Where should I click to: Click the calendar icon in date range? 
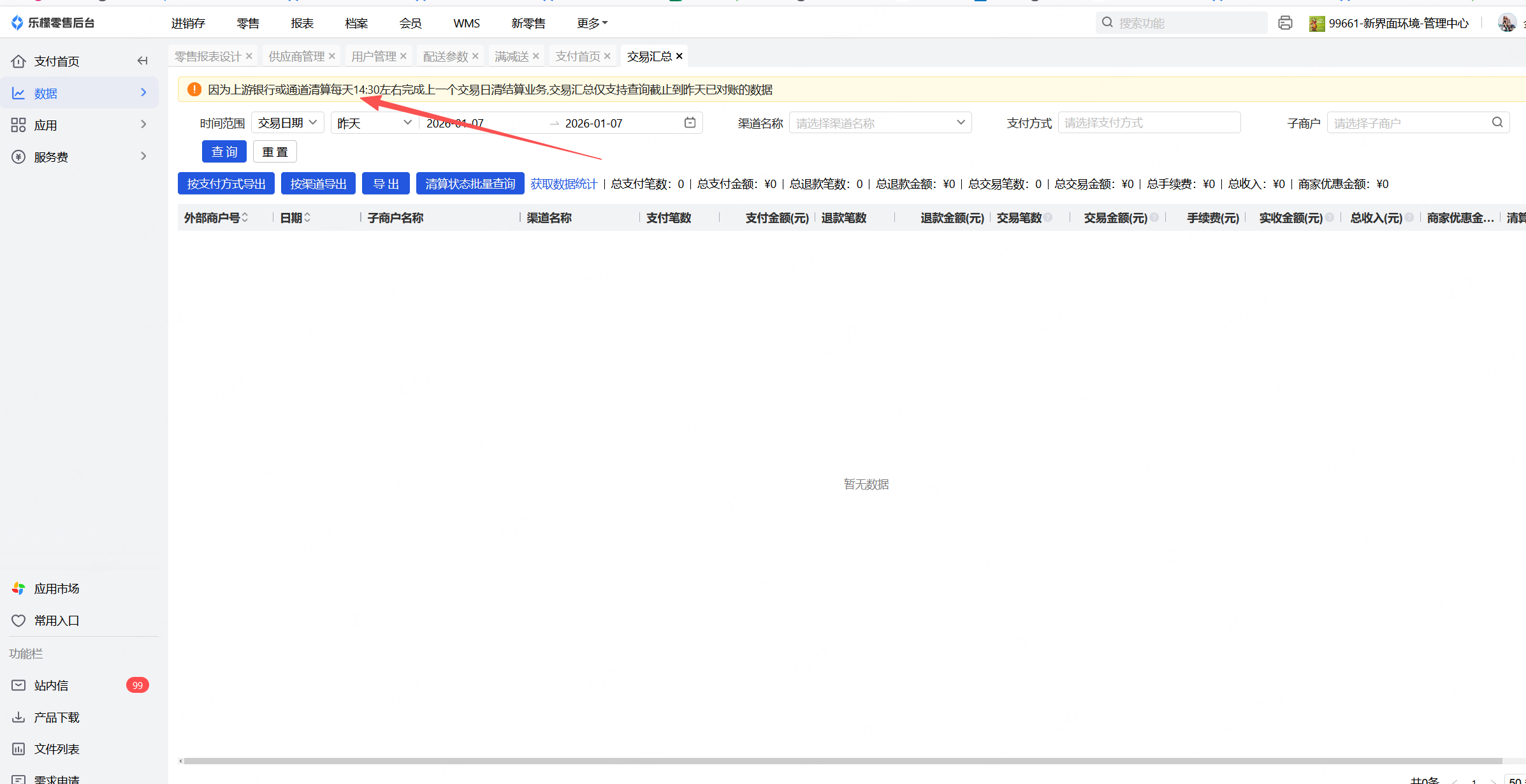click(x=690, y=122)
